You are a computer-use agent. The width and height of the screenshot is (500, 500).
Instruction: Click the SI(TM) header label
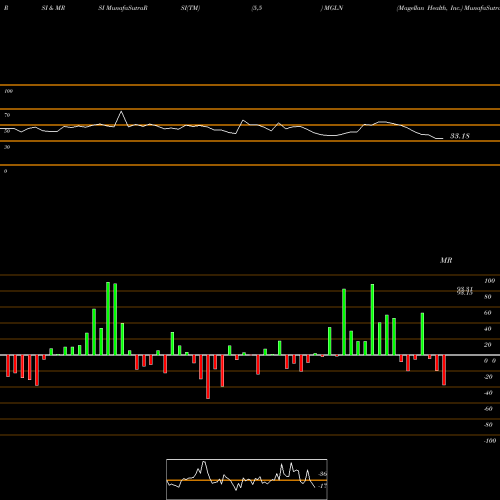(x=190, y=8)
